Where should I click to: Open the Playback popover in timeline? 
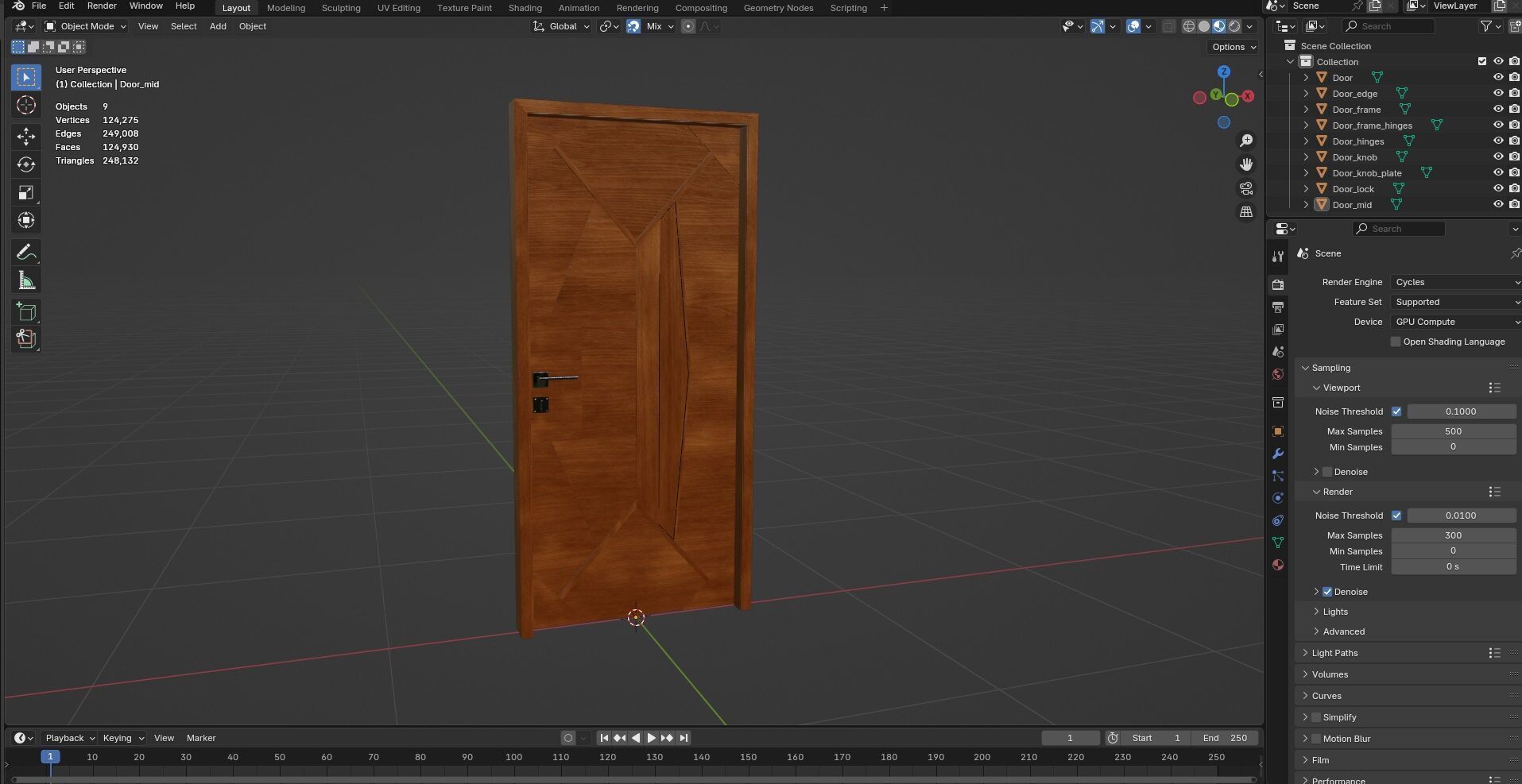click(69, 738)
